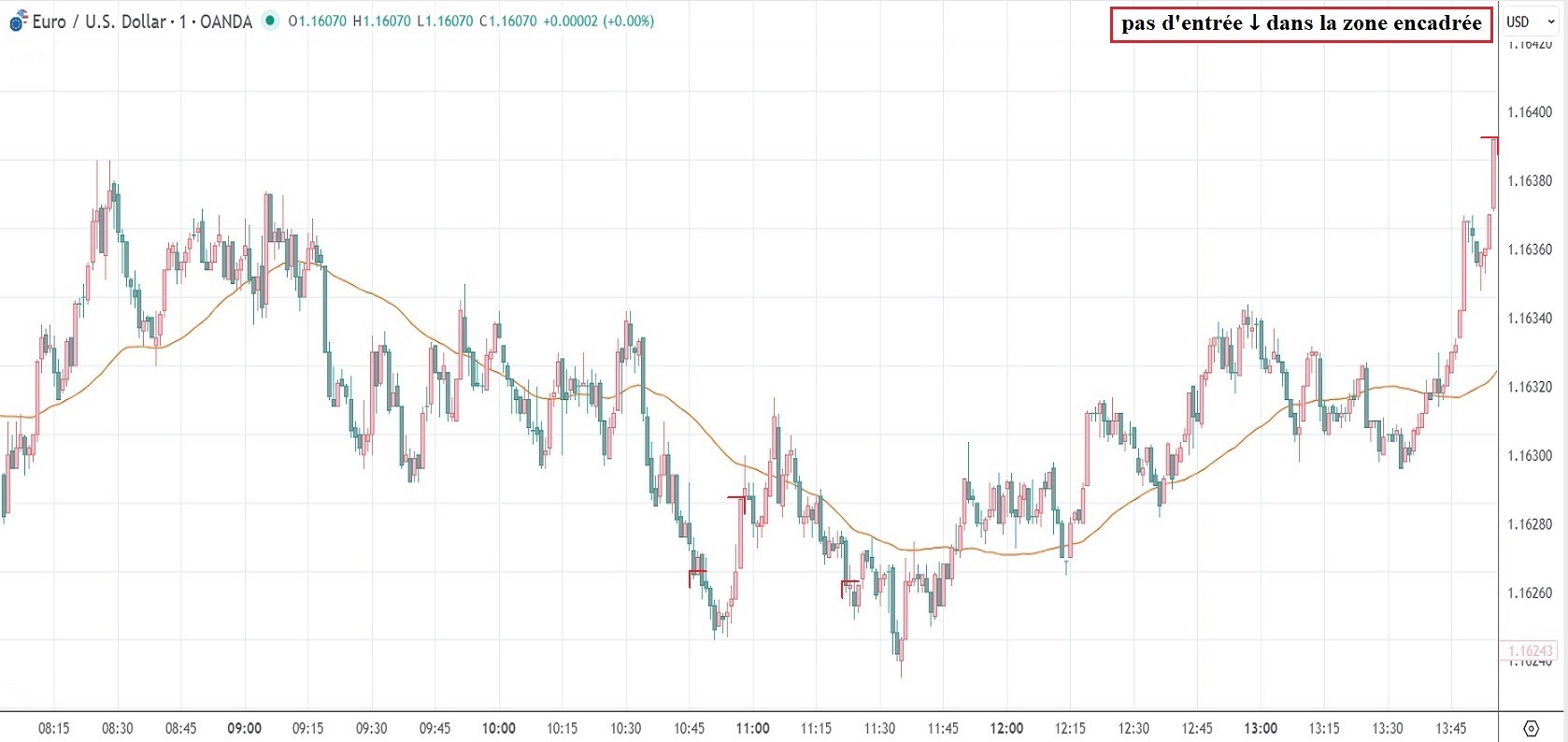Click the 1.16340 price axis label
Image resolution: width=1568 pixels, height=742 pixels.
[x=1530, y=319]
